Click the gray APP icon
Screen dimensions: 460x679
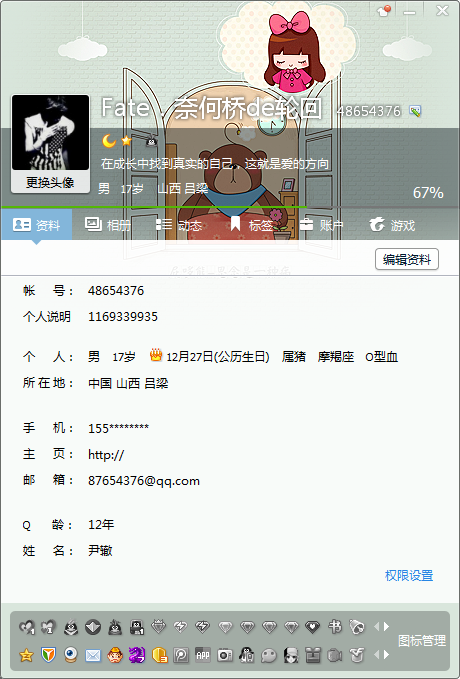tap(203, 655)
